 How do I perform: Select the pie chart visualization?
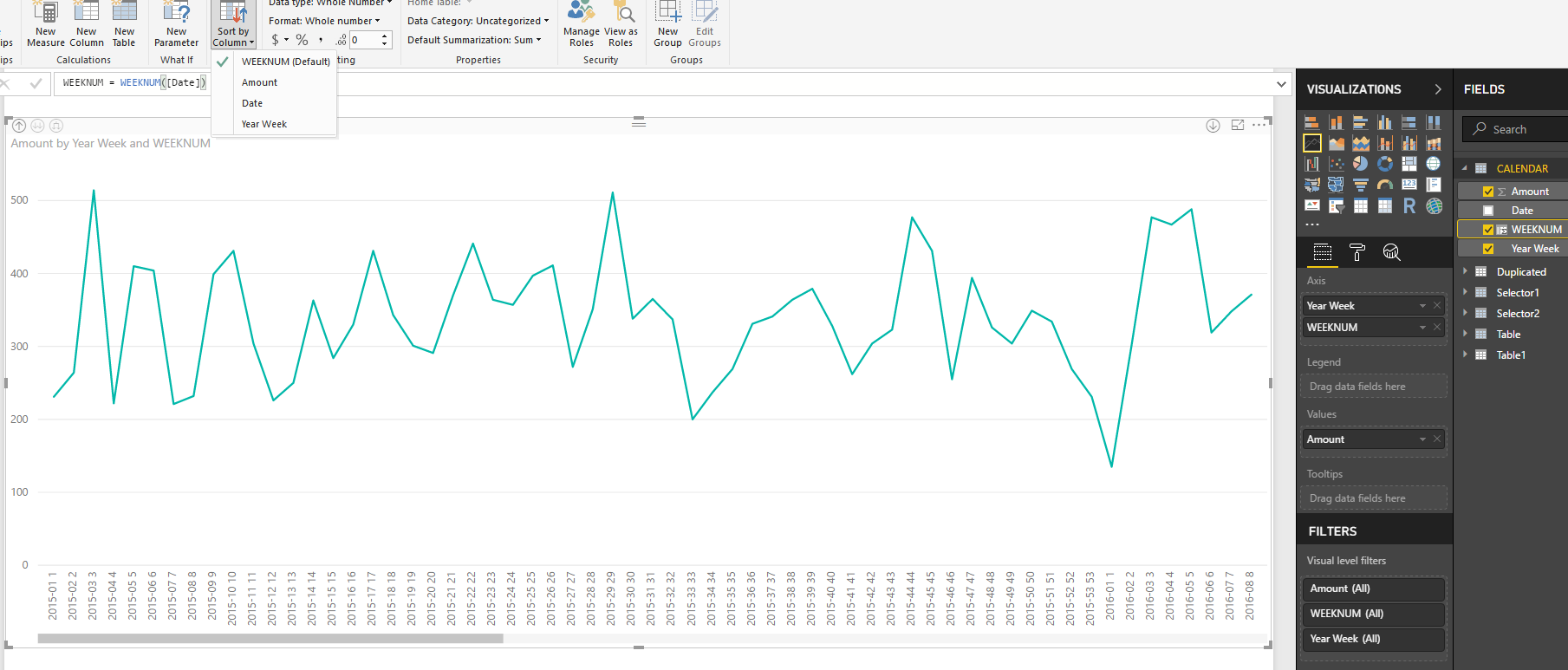pos(1360,164)
